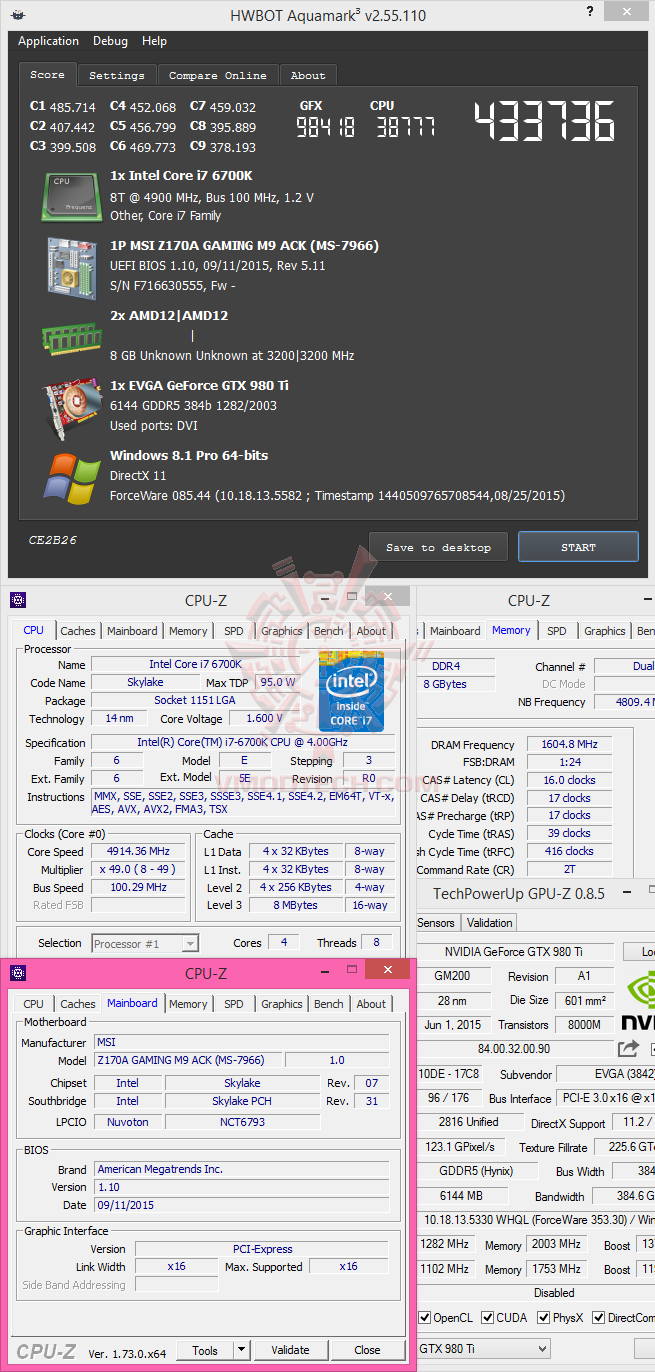This screenshot has height=1372, width=655.
Task: Click the GPU name field NVIDIA GeForce GTX 980 Ti
Action: tap(515, 952)
